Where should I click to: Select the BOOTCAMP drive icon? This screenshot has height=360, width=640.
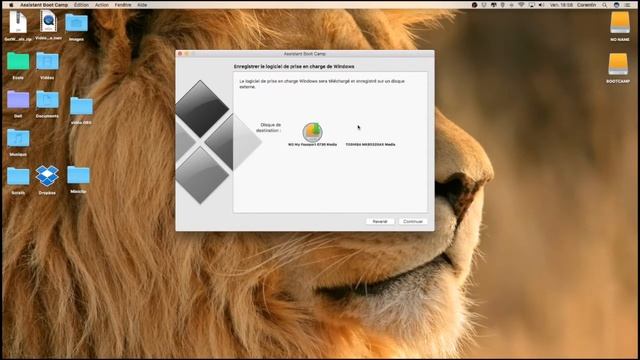coord(618,64)
